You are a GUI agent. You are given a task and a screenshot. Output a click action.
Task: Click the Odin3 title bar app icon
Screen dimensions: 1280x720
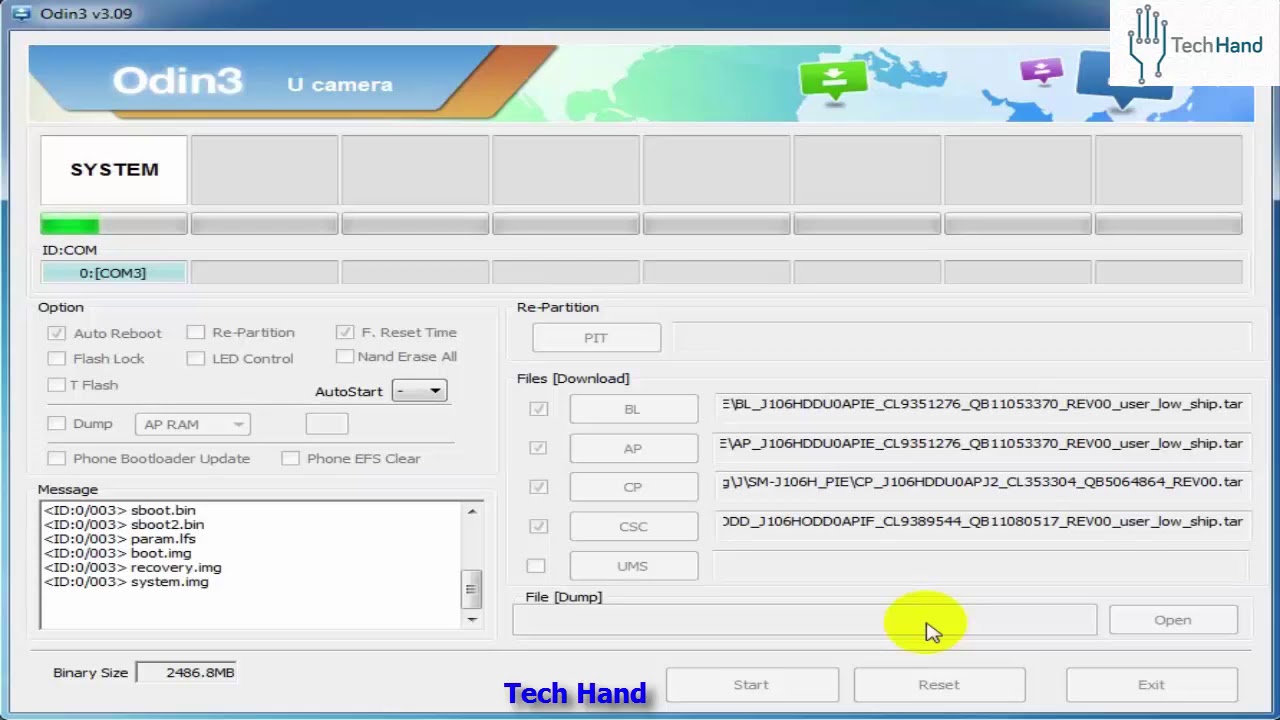click(19, 13)
